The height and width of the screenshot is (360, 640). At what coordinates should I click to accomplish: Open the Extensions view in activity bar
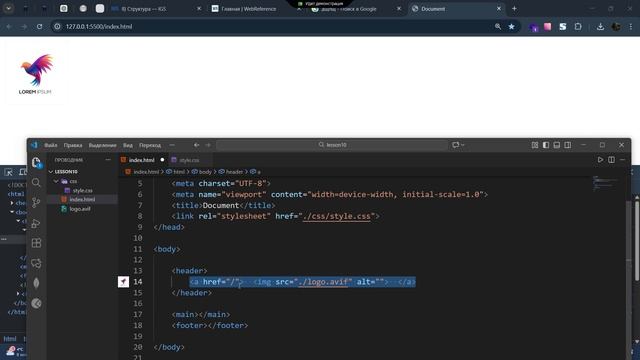click(x=36, y=243)
